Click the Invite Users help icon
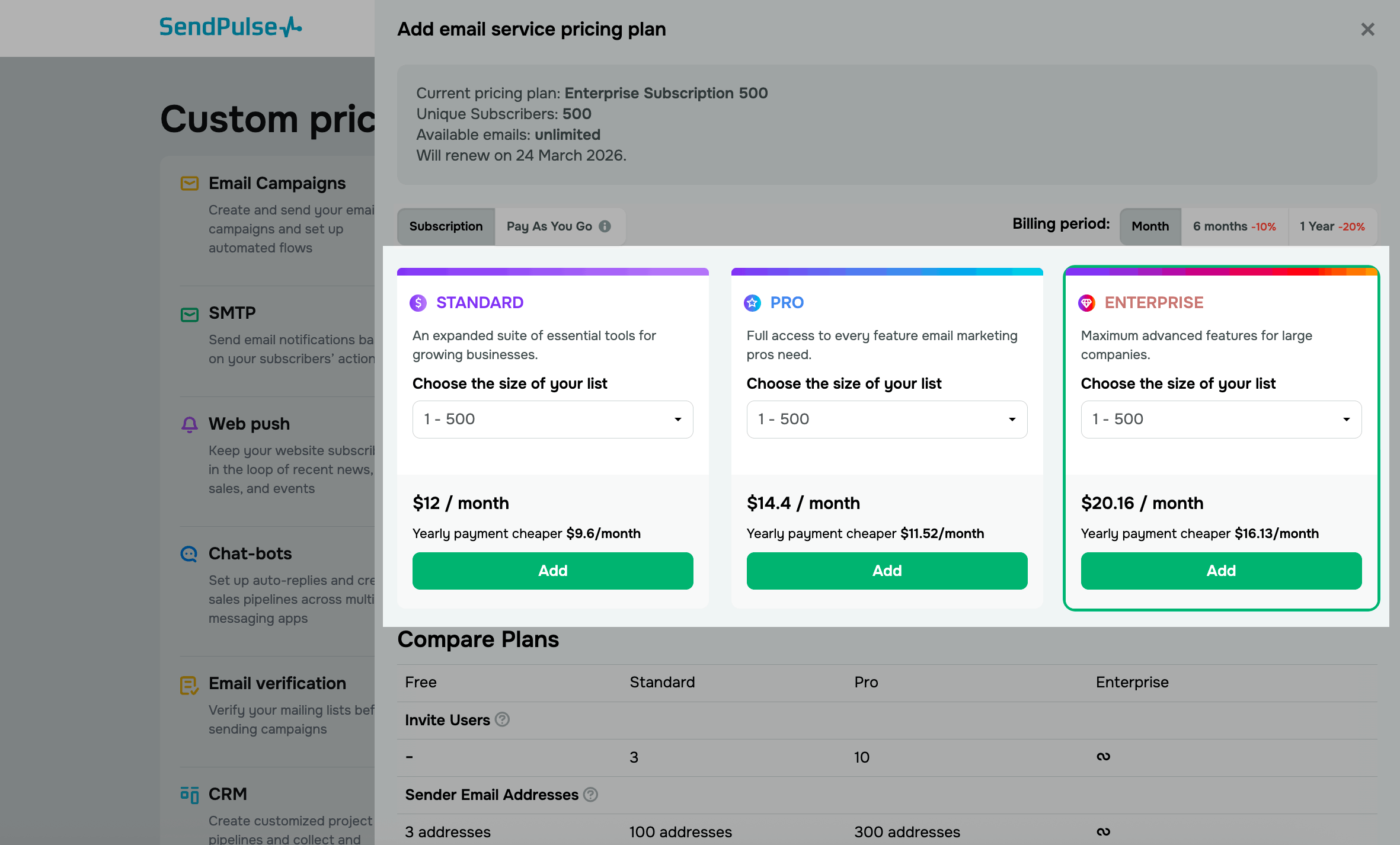Screen dimensions: 1400x845 pyautogui.click(x=502, y=719)
